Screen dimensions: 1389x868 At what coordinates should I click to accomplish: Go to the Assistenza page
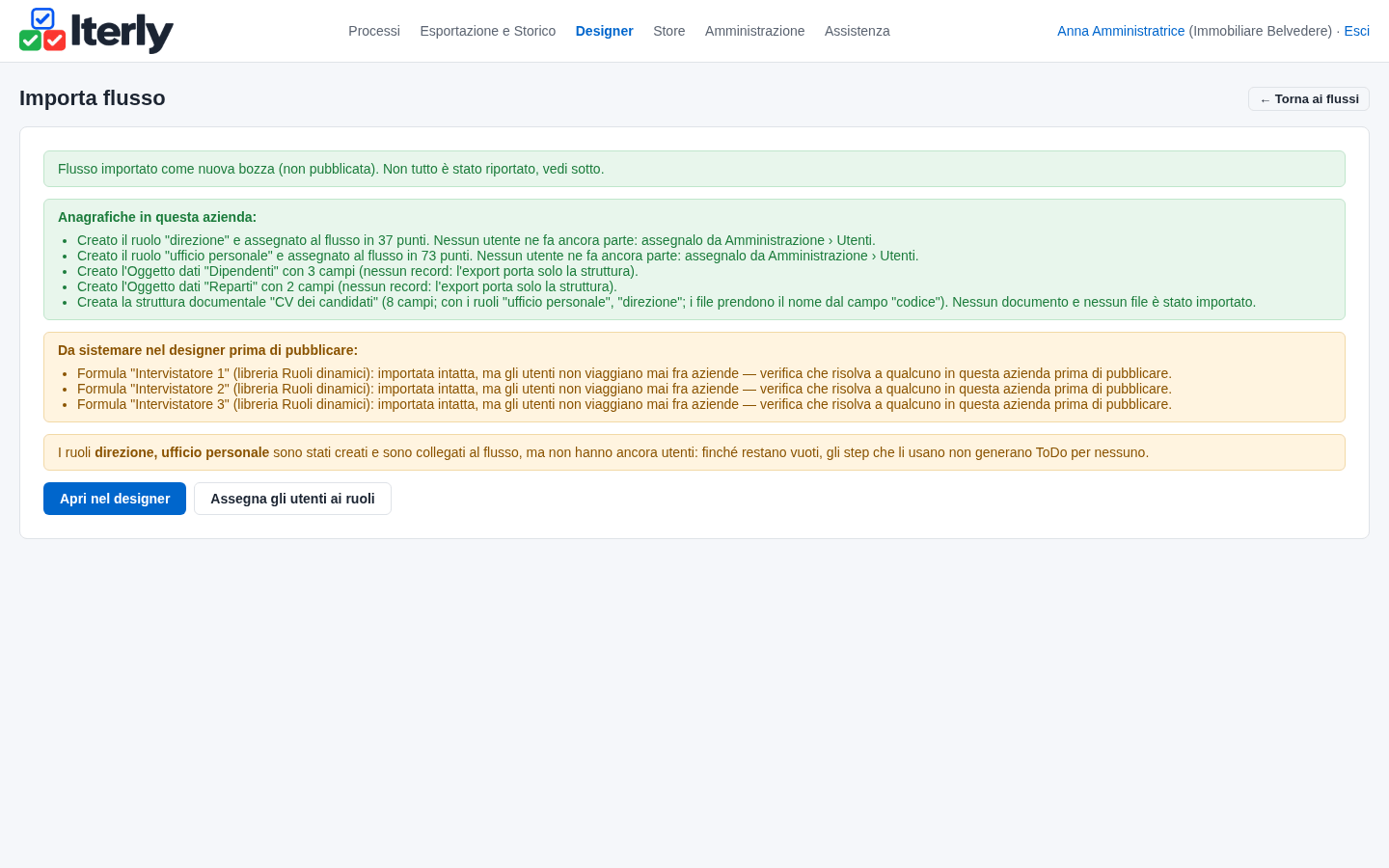click(858, 31)
